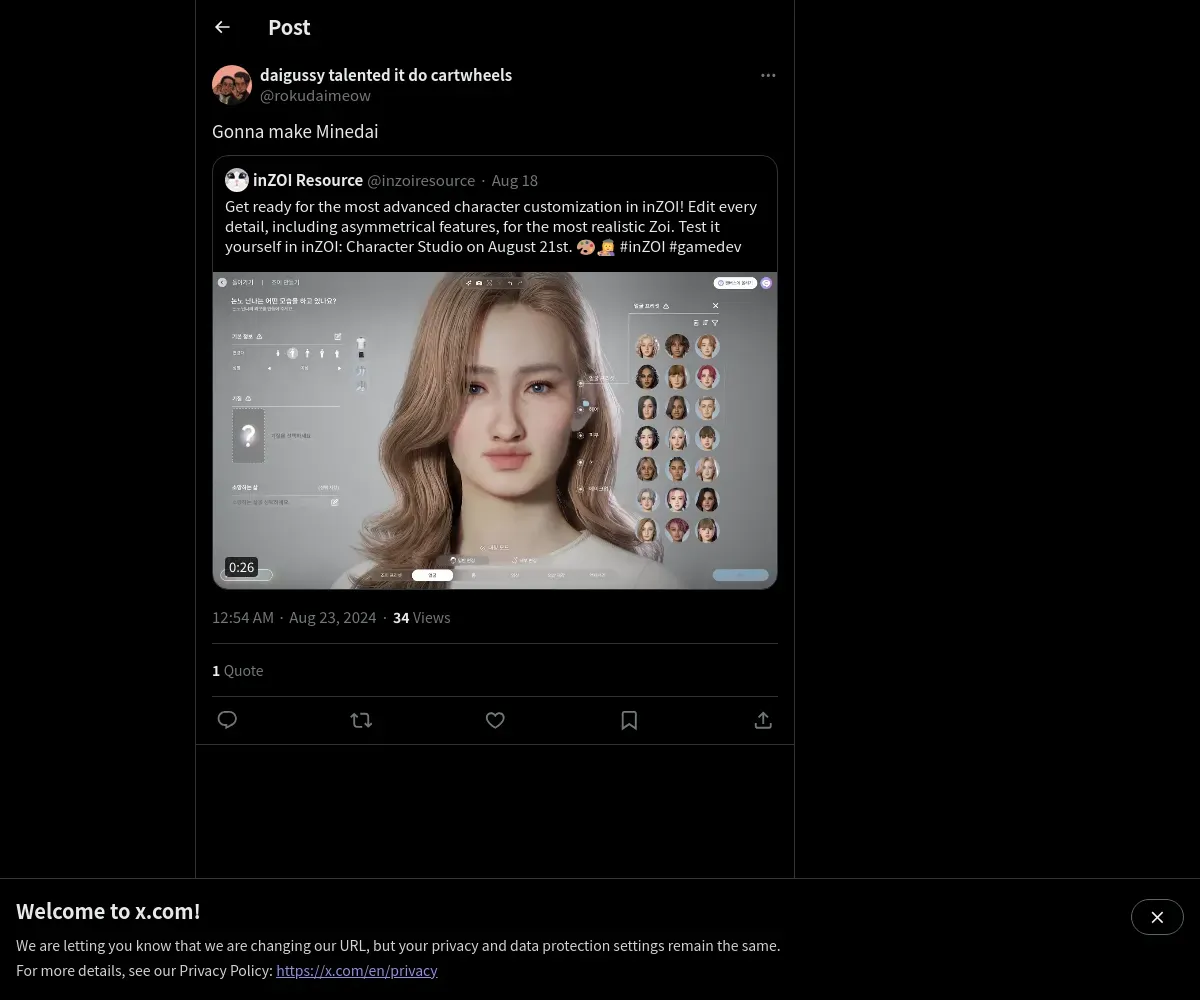Viewport: 1200px width, 1000px height.
Task: Click the @inzoiresource handle
Action: (421, 180)
